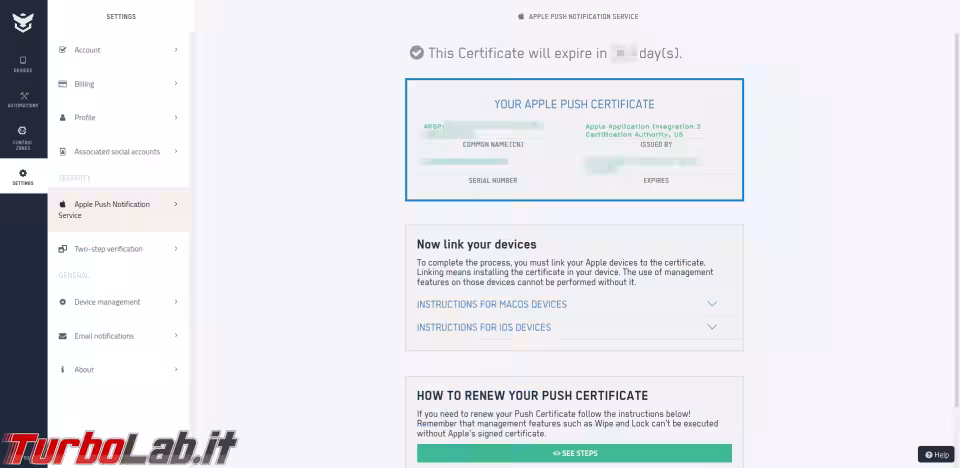Select the Settings gear icon
Image resolution: width=960 pixels, height=468 pixels.
coord(23,173)
